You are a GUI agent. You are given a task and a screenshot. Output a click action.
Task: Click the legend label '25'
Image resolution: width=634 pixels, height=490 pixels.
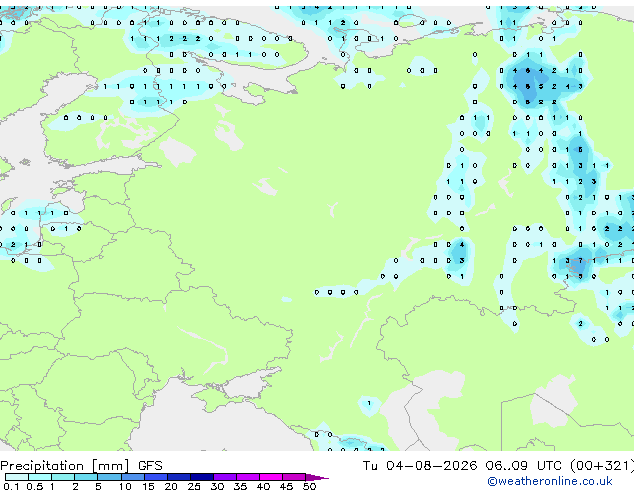pyautogui.click(x=194, y=486)
